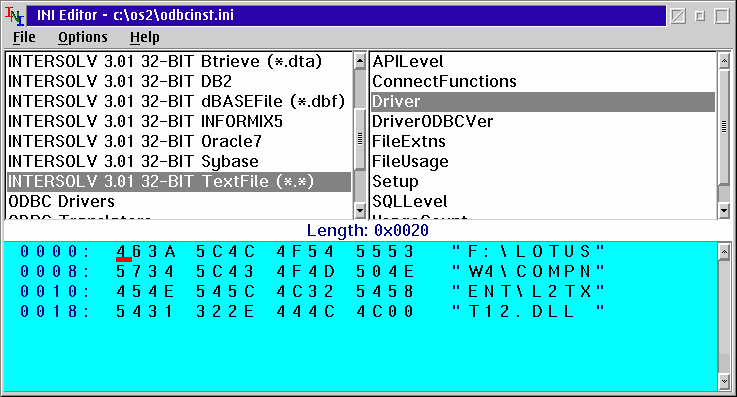Open the File menu
Image resolution: width=737 pixels, height=397 pixels.
click(24, 37)
